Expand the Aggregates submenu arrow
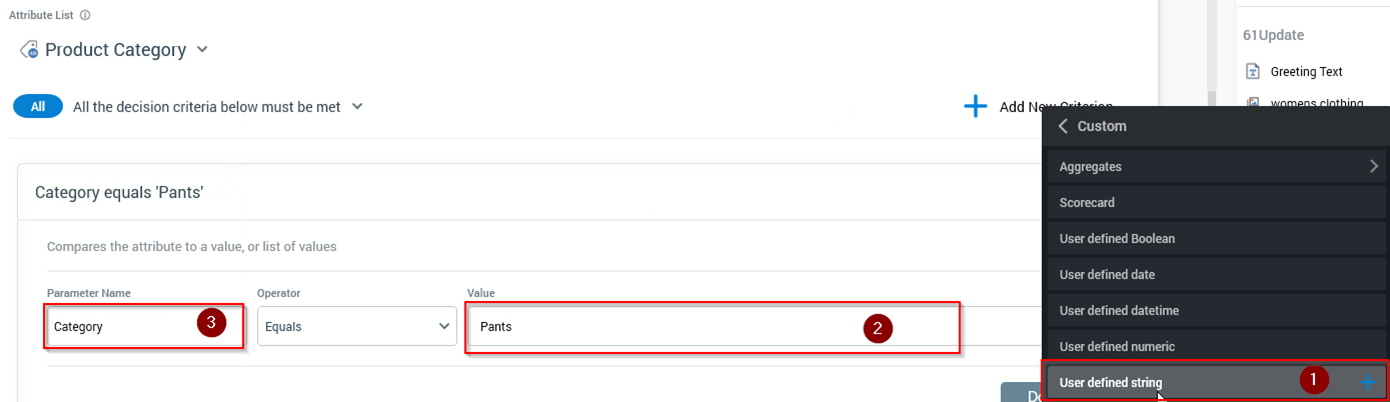The image size is (1390, 402). click(1374, 166)
